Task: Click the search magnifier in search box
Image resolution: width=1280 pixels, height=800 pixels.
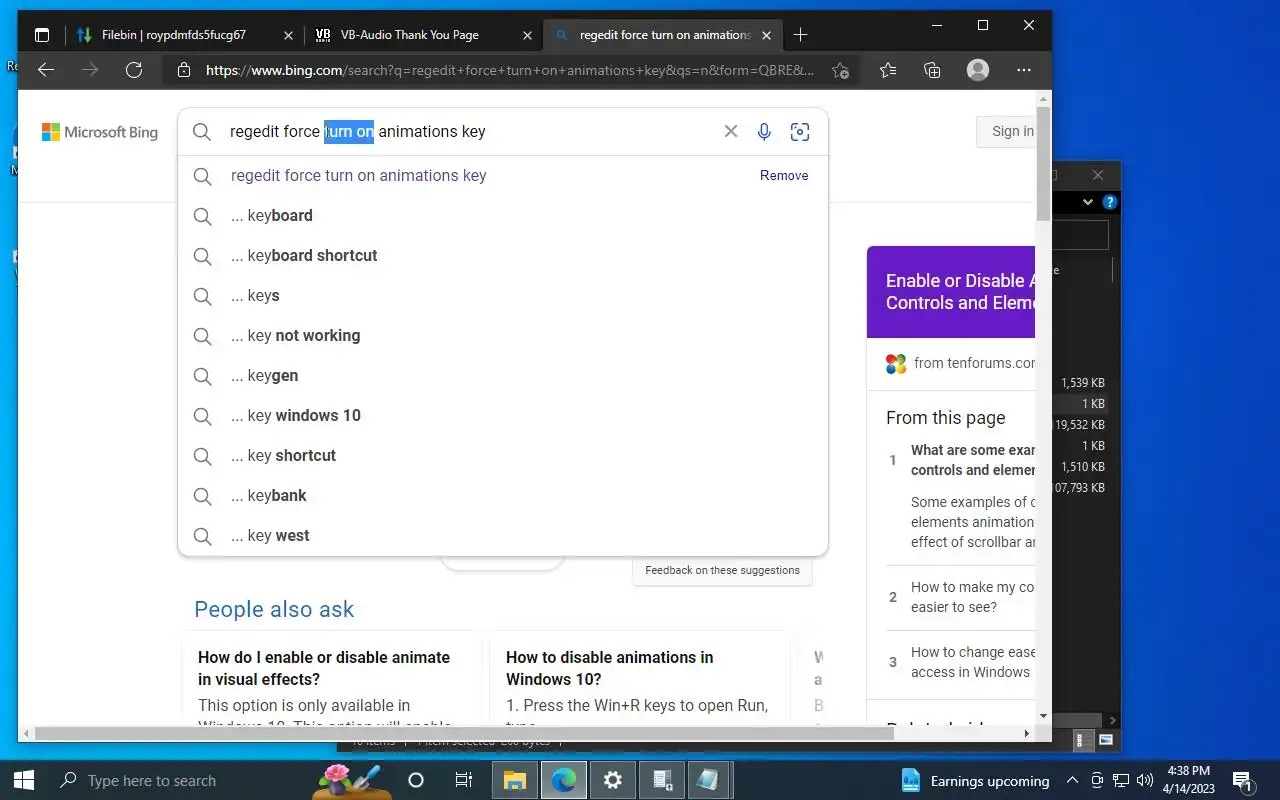Action: point(202,132)
